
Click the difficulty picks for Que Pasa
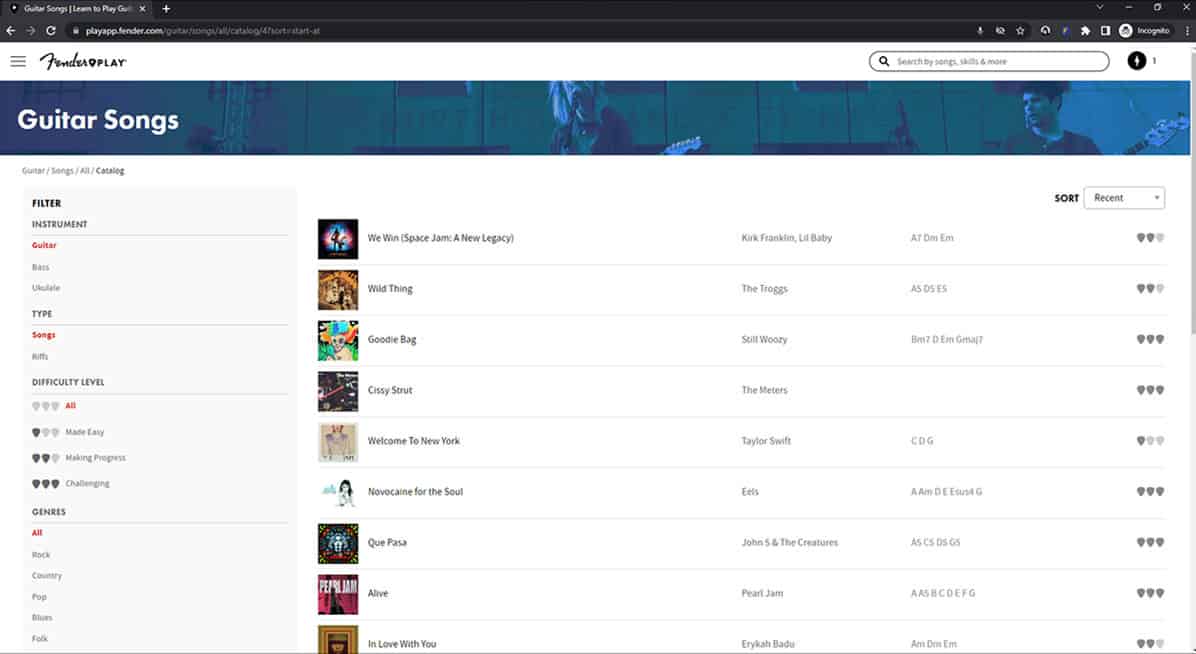(1150, 542)
